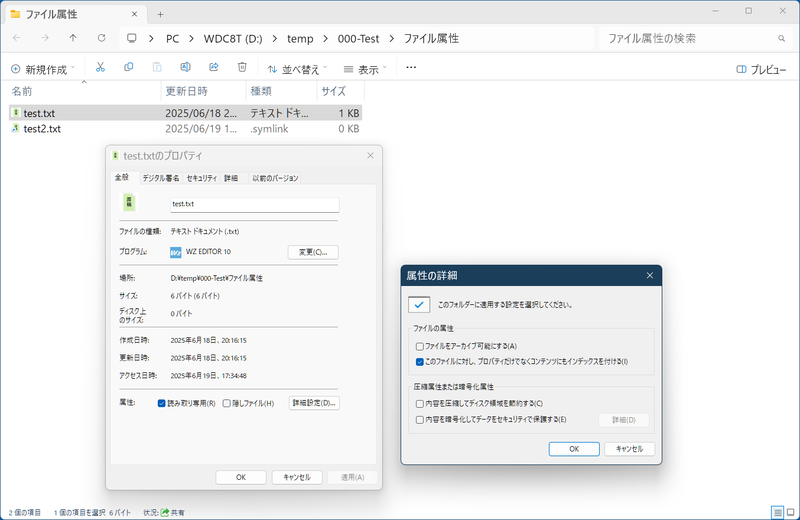
Task: Click the test.txt filename input field
Action: pyautogui.click(x=255, y=204)
